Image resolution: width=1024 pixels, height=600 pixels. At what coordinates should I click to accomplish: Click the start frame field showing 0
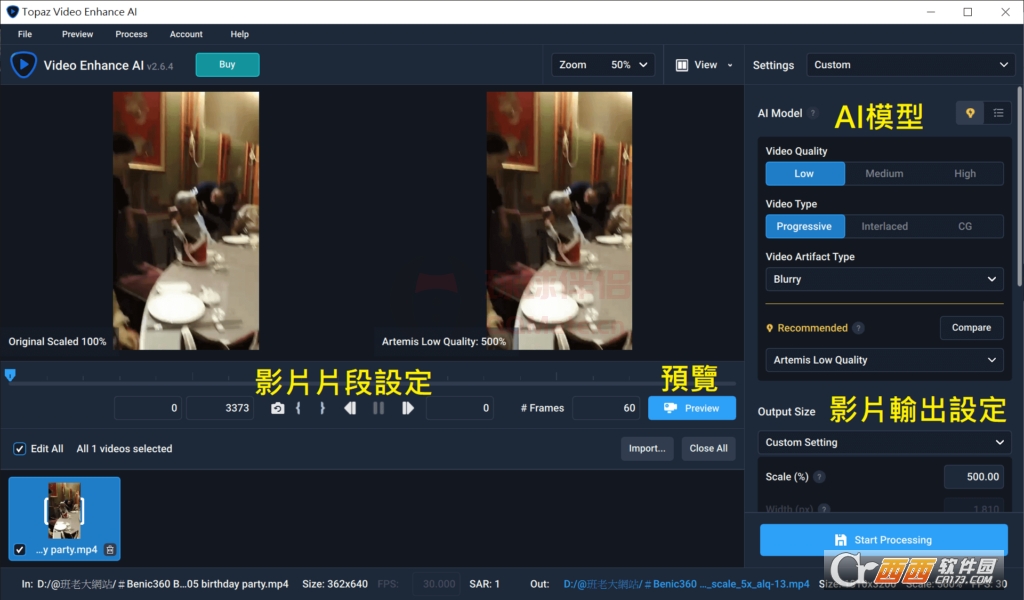pyautogui.click(x=148, y=408)
